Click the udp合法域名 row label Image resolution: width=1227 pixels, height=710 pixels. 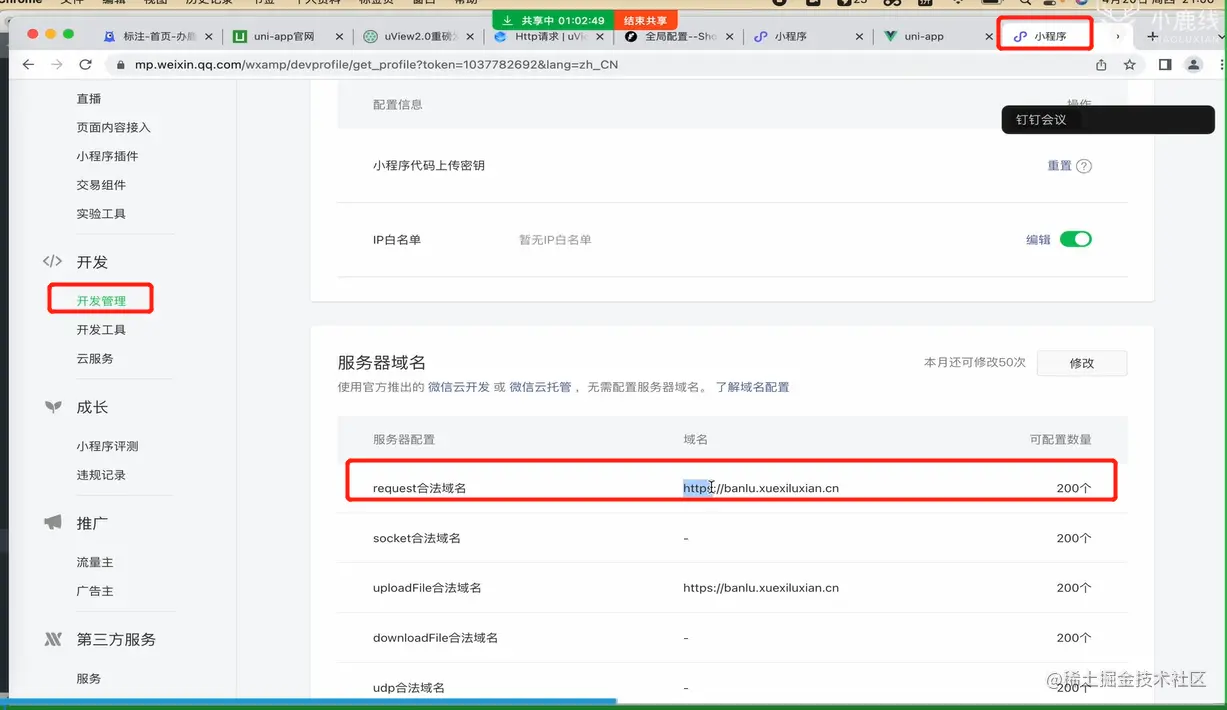point(408,688)
